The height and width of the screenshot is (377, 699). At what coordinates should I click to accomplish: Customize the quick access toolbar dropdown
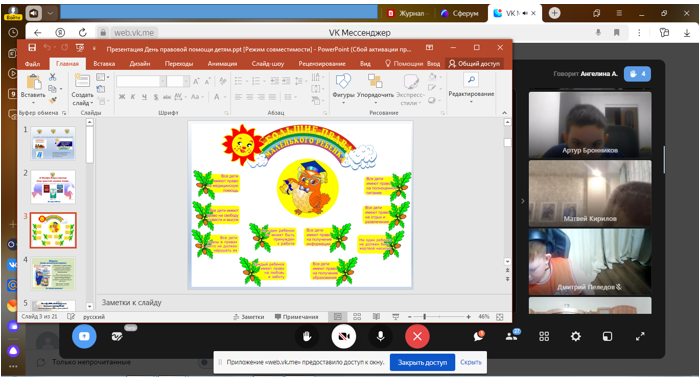[x=94, y=48]
